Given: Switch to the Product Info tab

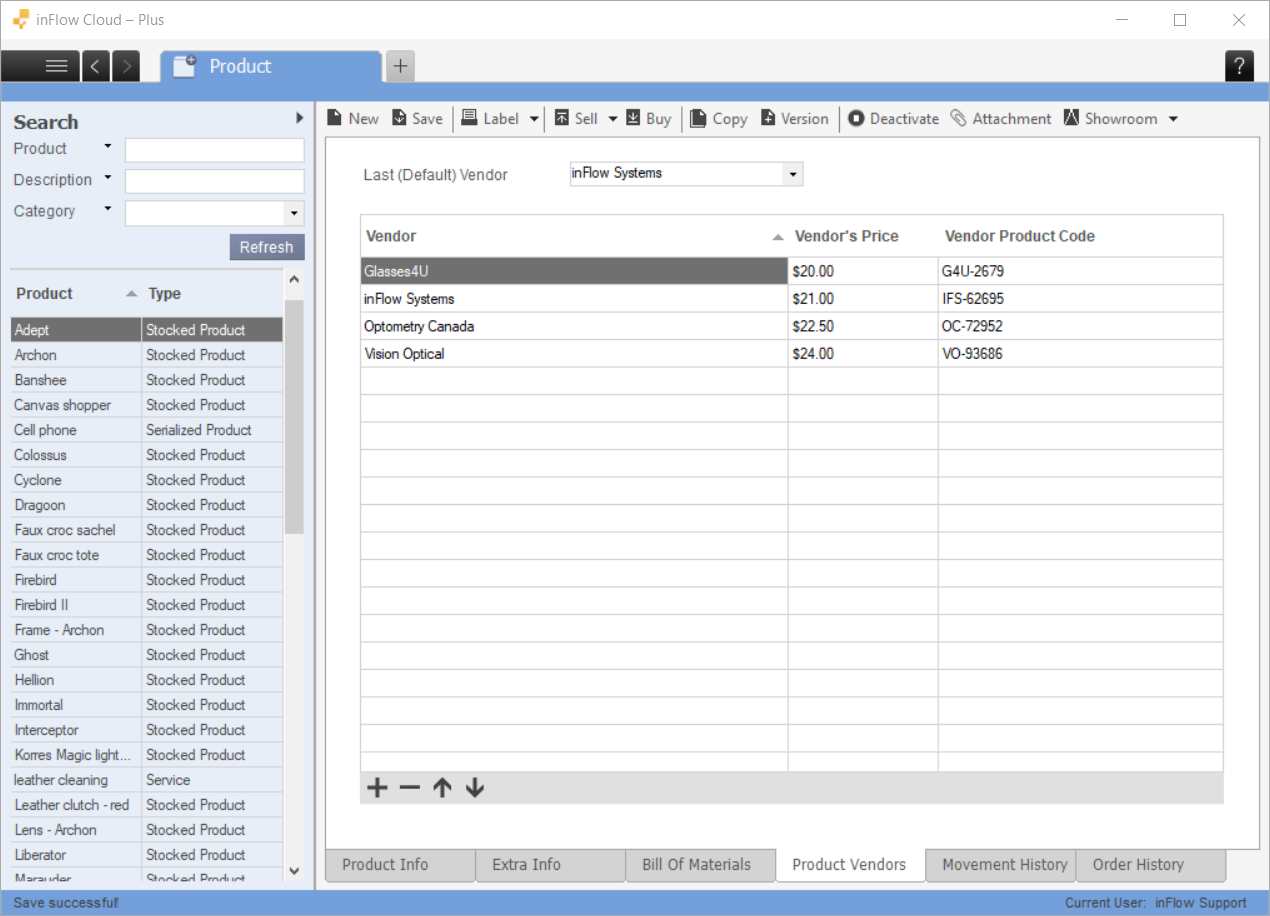Looking at the screenshot, I should [x=400, y=865].
